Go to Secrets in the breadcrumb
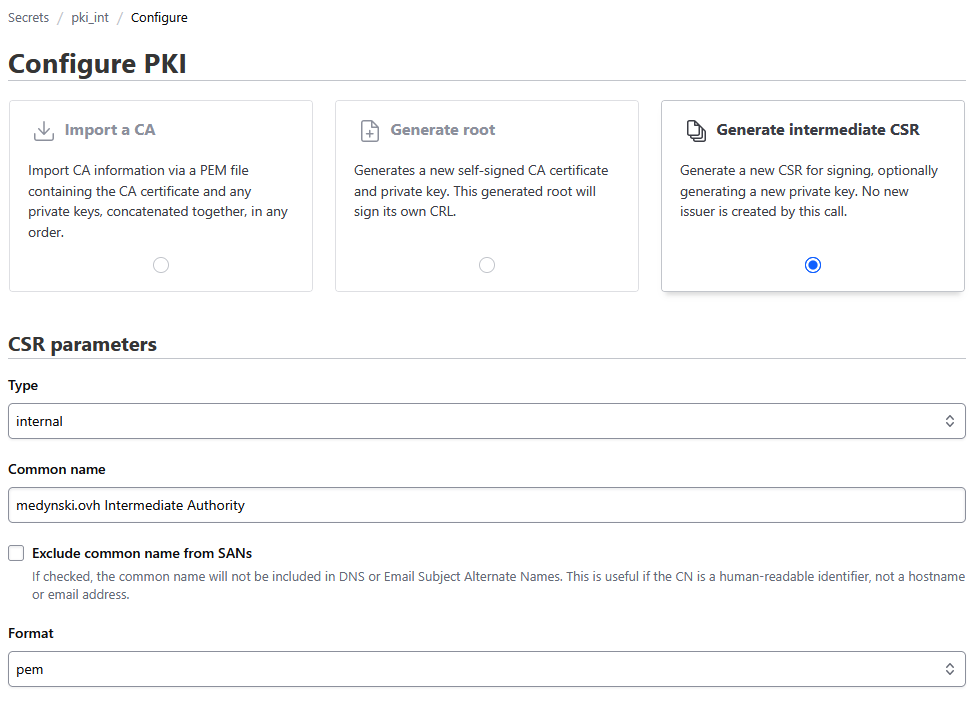The width and height of the screenshot is (977, 701). pos(28,18)
